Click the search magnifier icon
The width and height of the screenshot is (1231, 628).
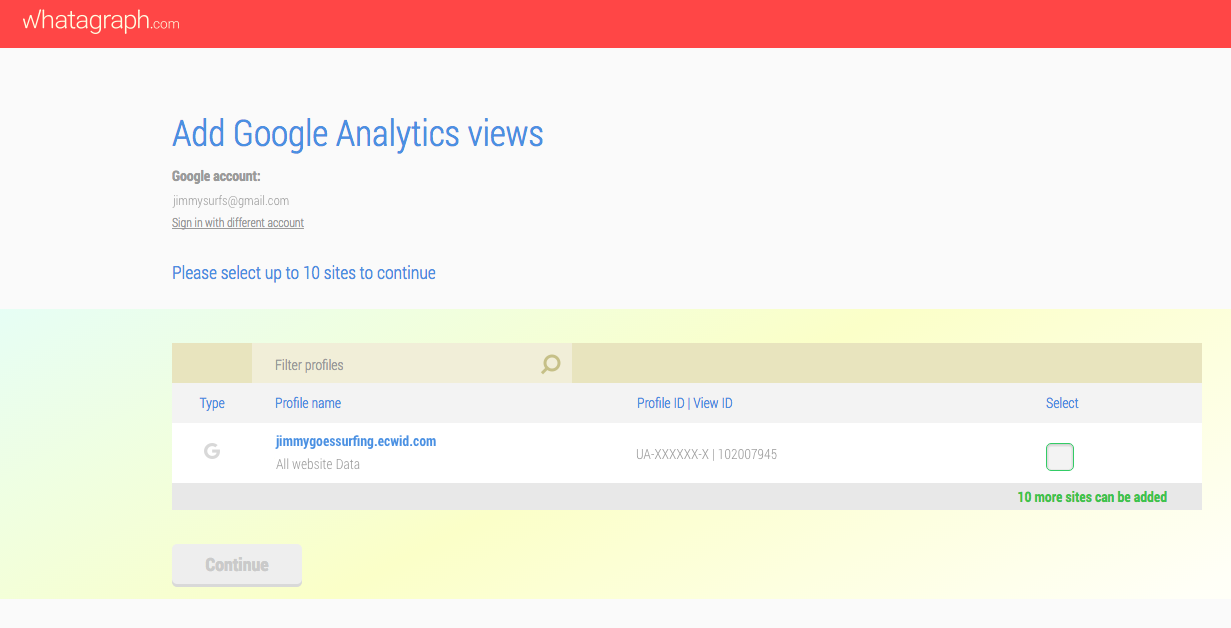pos(551,364)
